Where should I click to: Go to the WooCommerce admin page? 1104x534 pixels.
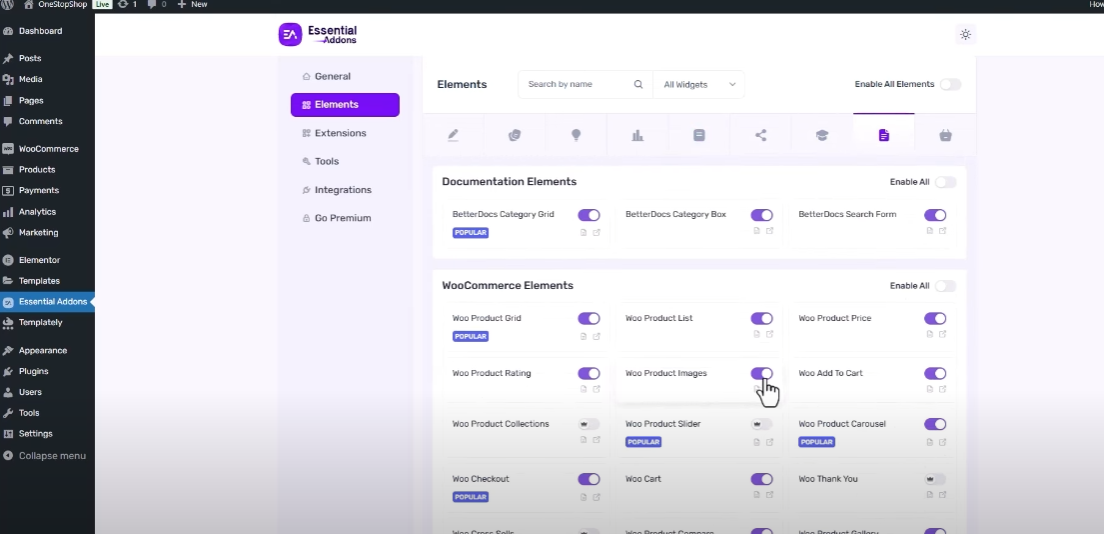[48, 149]
